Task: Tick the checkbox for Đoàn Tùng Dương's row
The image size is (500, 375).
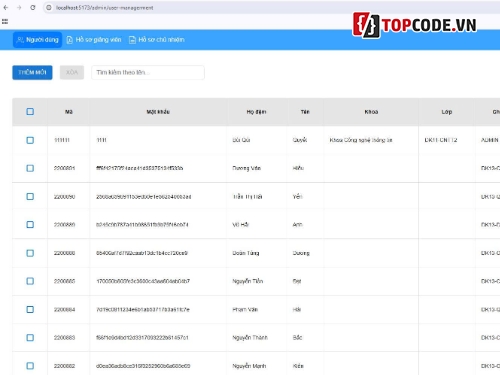Action: [x=30, y=253]
